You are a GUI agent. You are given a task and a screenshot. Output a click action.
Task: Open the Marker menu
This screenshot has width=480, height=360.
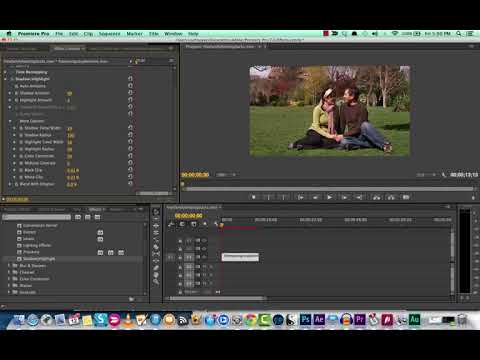[134, 34]
